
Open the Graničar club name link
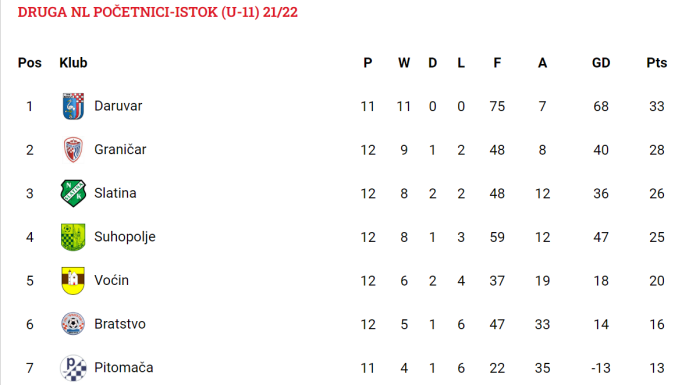[120, 150]
